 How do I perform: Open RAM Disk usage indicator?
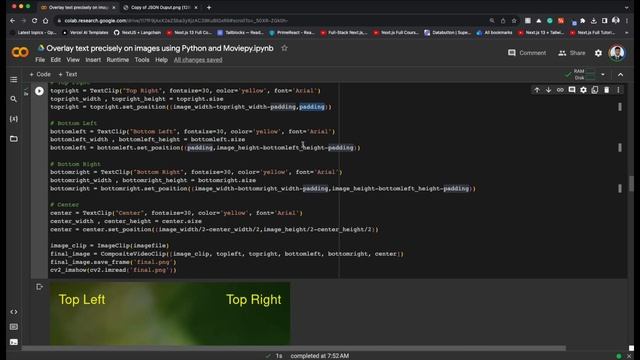point(580,75)
